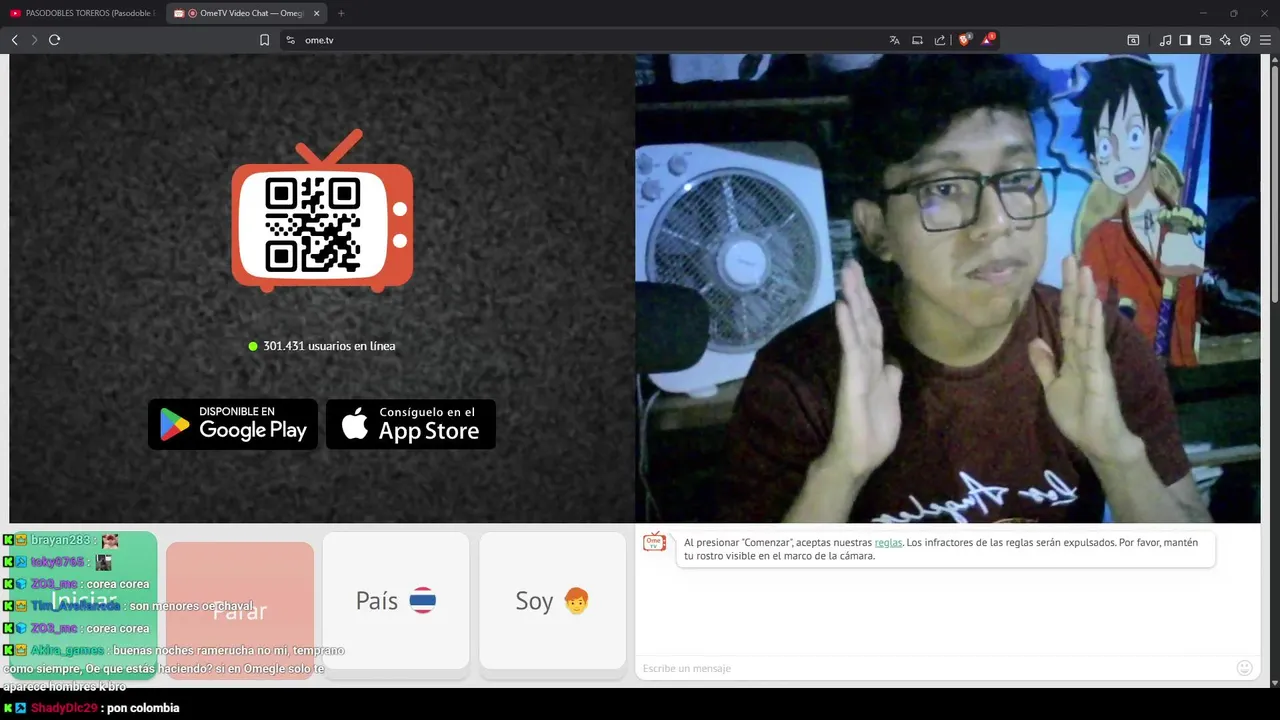Click the 301.431 usuarios en línea text
Image resolution: width=1280 pixels, height=720 pixels.
[x=329, y=346]
